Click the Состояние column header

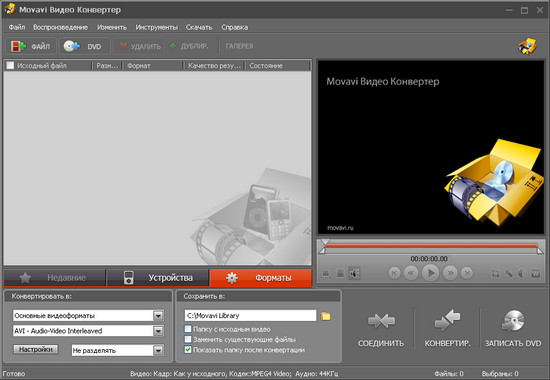[x=278, y=66]
